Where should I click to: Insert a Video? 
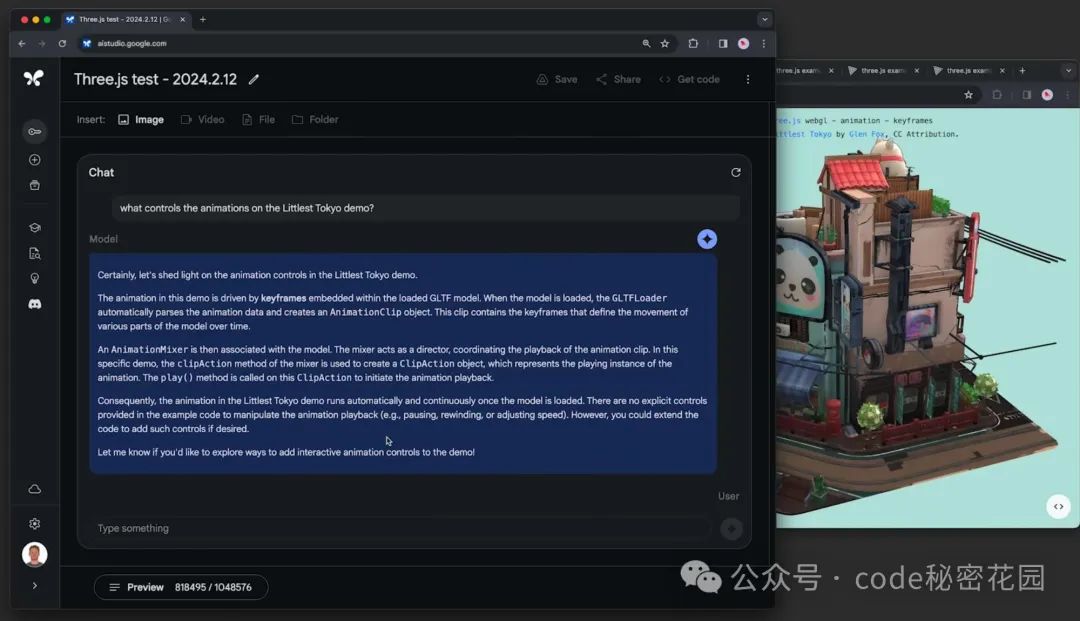coord(202,120)
